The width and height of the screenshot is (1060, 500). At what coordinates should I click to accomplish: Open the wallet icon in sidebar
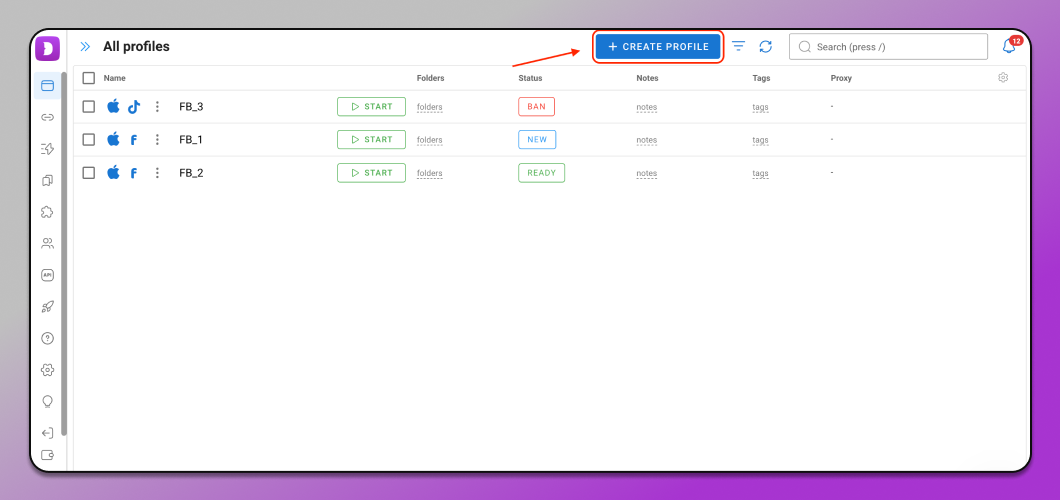pos(47,455)
